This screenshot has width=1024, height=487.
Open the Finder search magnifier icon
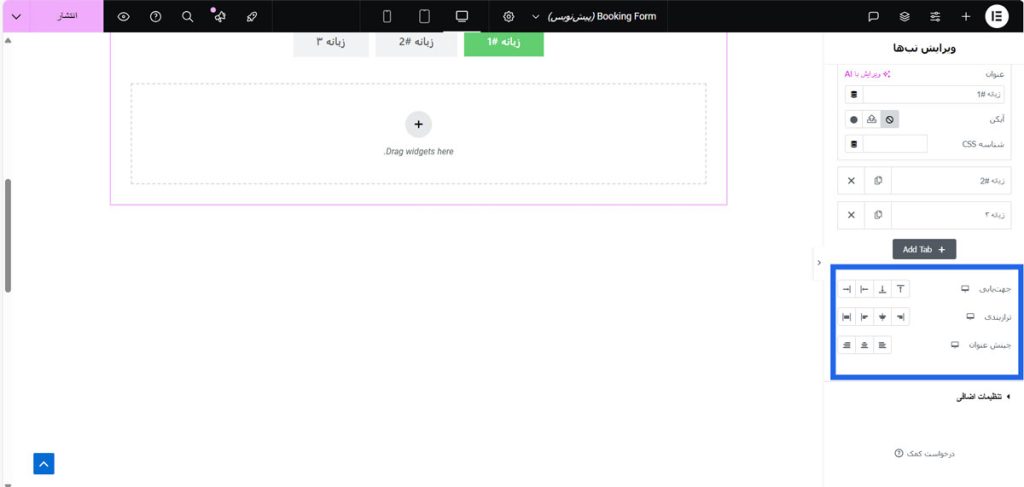187,16
